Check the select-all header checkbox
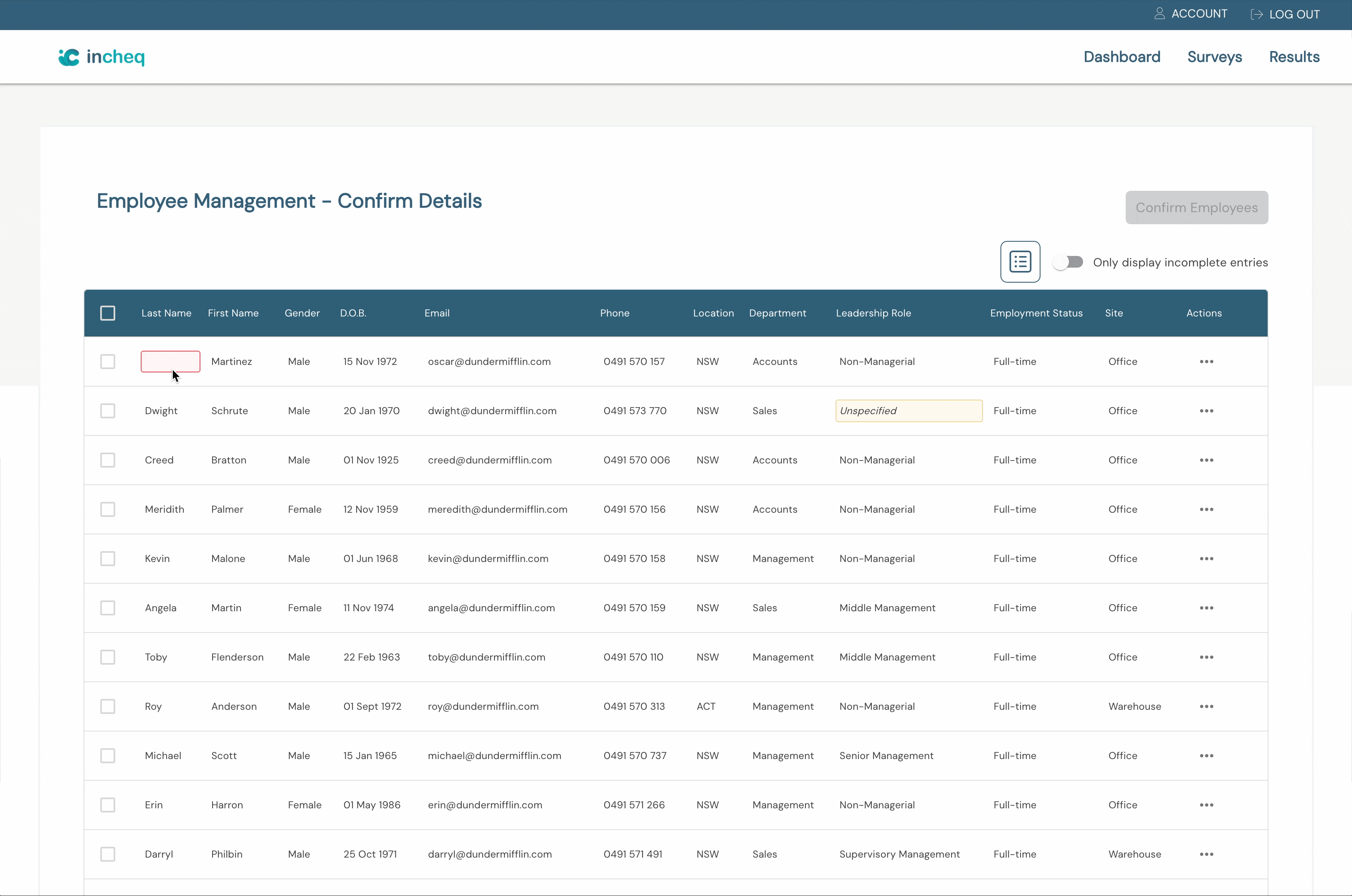This screenshot has height=896, width=1352. point(107,313)
